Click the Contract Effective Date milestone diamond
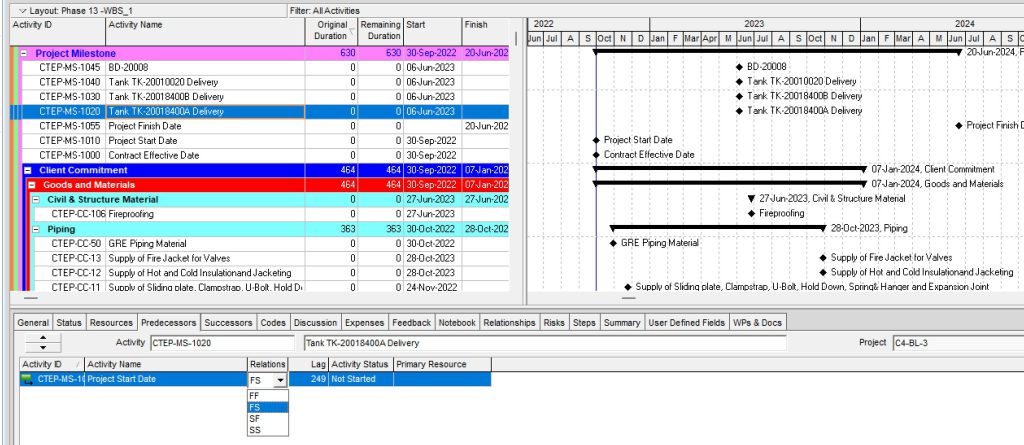 tap(596, 155)
